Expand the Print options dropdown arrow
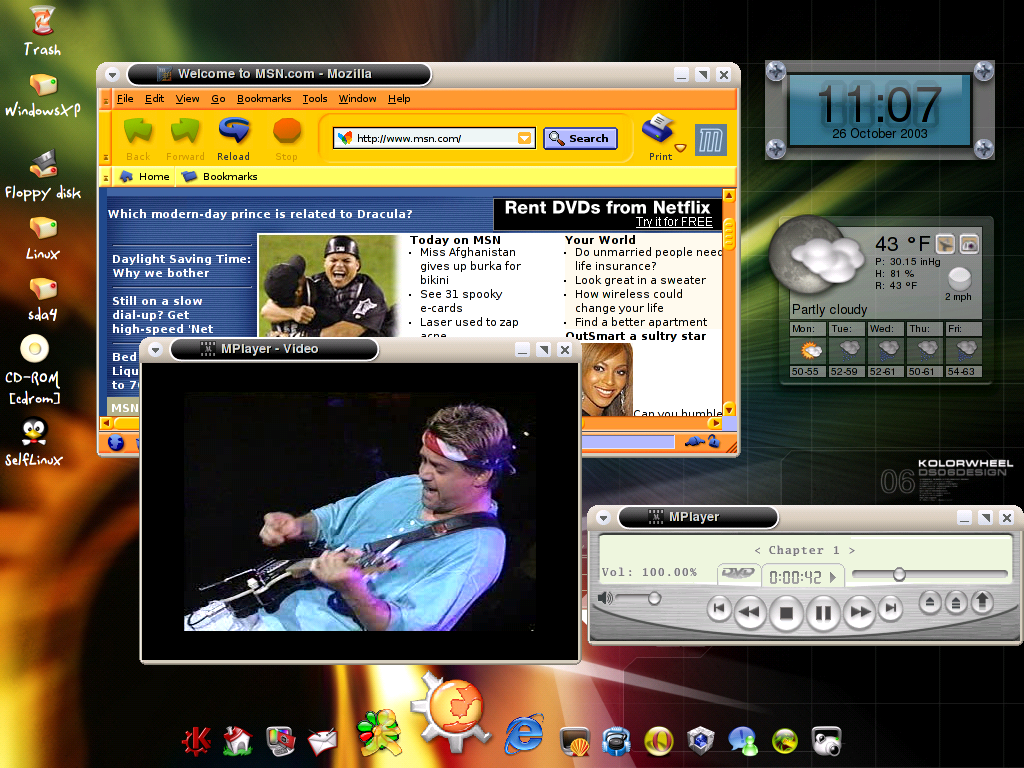The image size is (1024, 768). (x=680, y=148)
